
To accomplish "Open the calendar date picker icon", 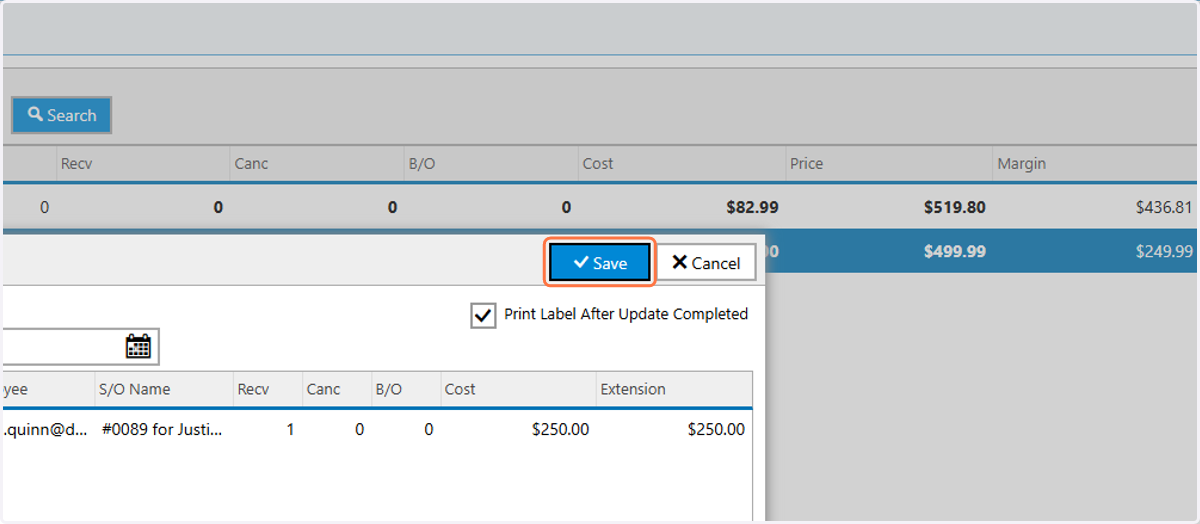I will [138, 346].
